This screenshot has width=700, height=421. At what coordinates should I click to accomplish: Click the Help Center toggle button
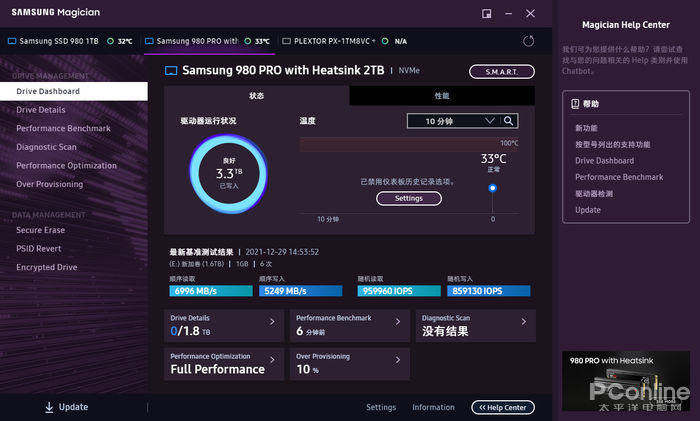tap(503, 407)
